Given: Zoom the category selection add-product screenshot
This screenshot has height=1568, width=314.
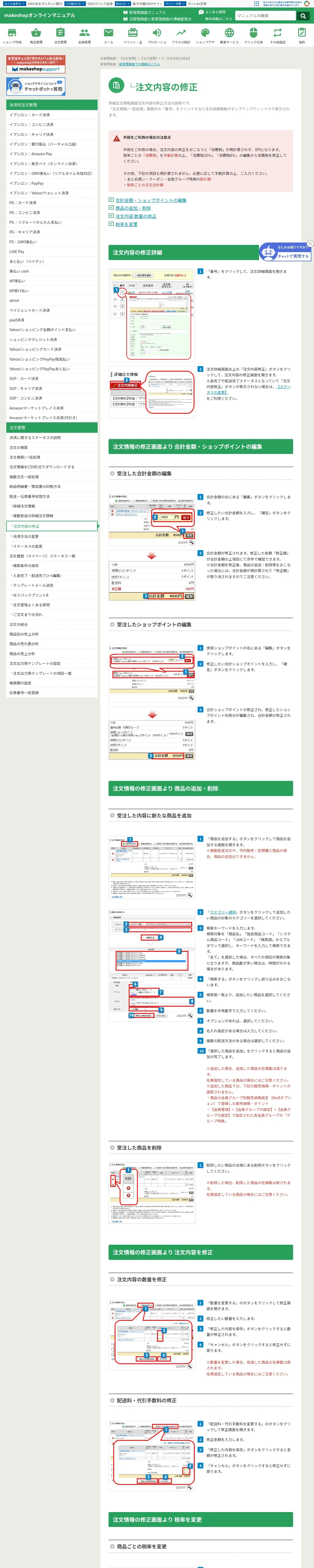Looking at the screenshot, I should coord(185,1015).
